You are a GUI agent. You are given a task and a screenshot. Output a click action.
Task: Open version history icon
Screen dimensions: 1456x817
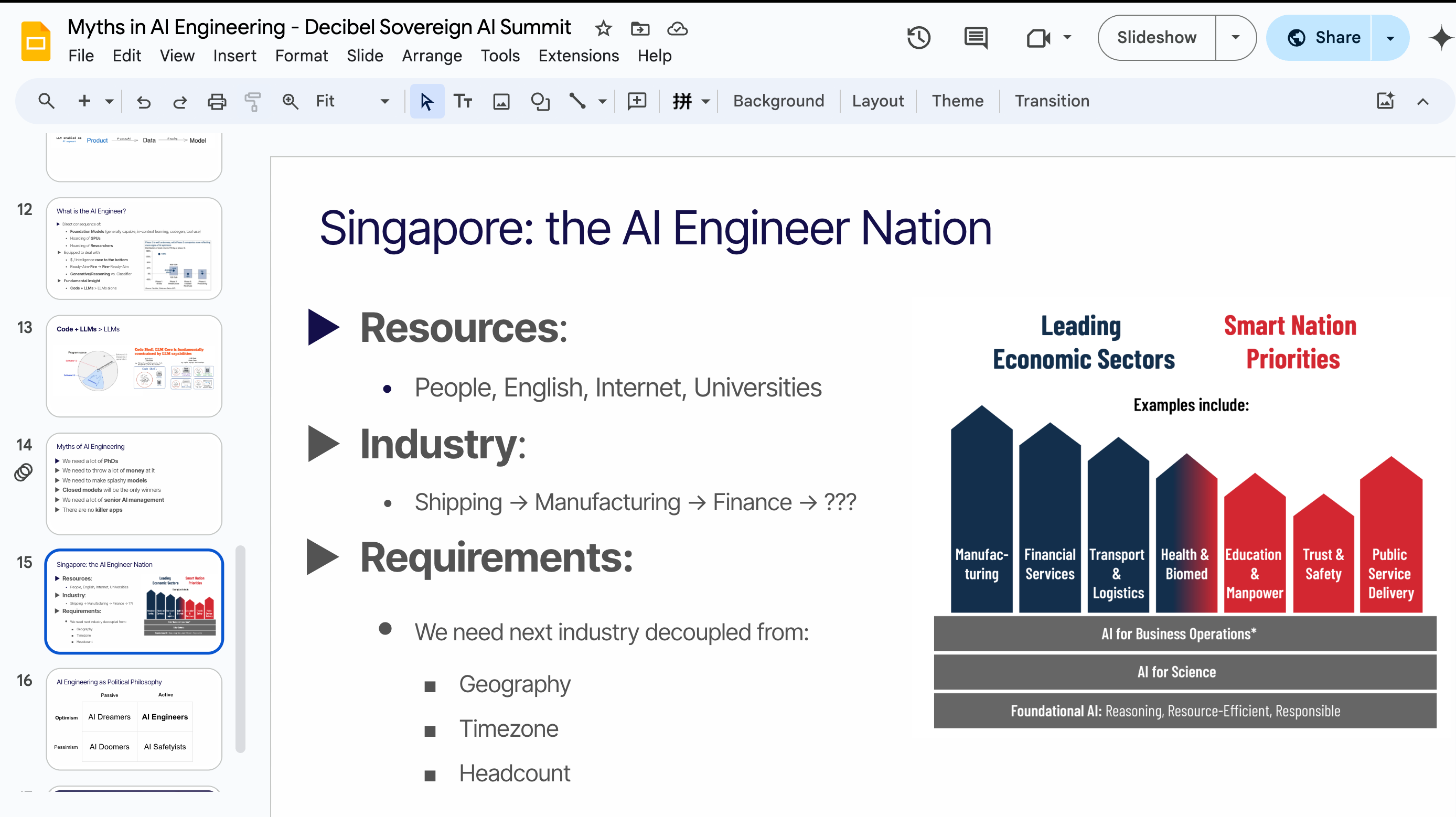pos(918,37)
